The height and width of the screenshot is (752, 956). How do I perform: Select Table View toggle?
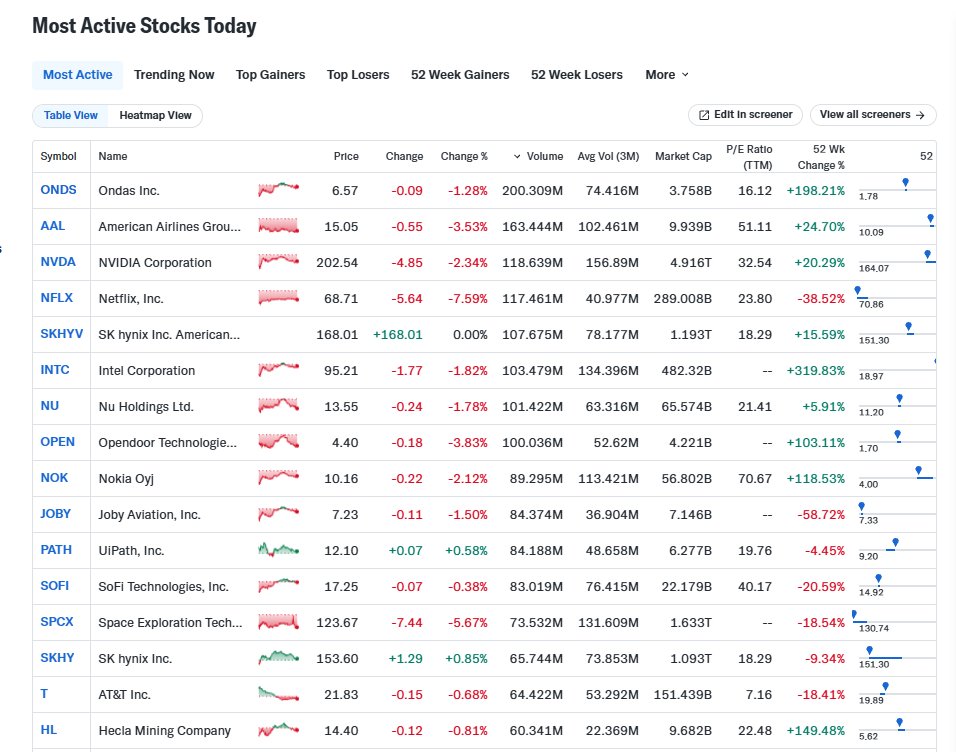71,115
